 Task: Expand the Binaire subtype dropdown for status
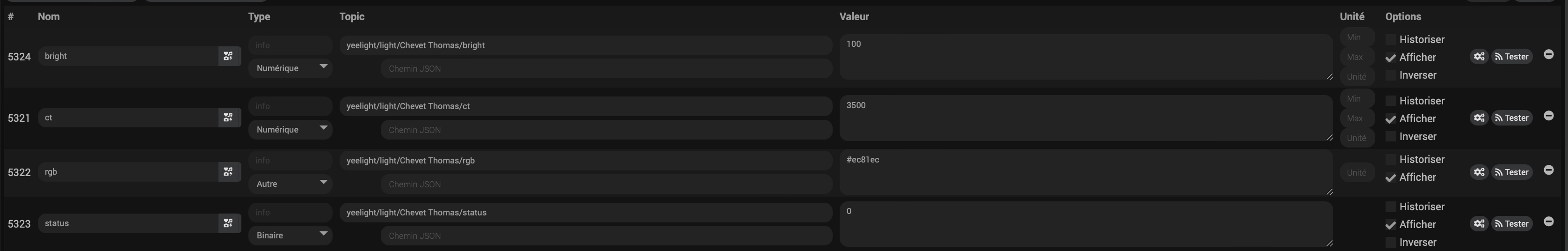[x=290, y=235]
